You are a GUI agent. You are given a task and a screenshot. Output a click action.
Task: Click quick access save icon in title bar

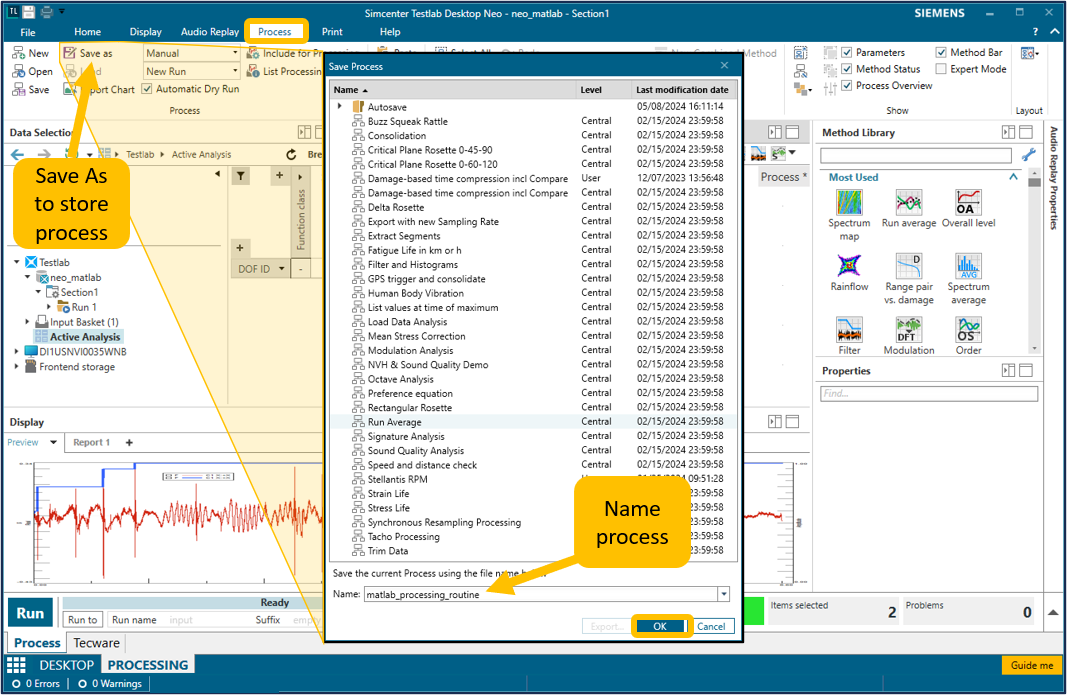[29, 12]
